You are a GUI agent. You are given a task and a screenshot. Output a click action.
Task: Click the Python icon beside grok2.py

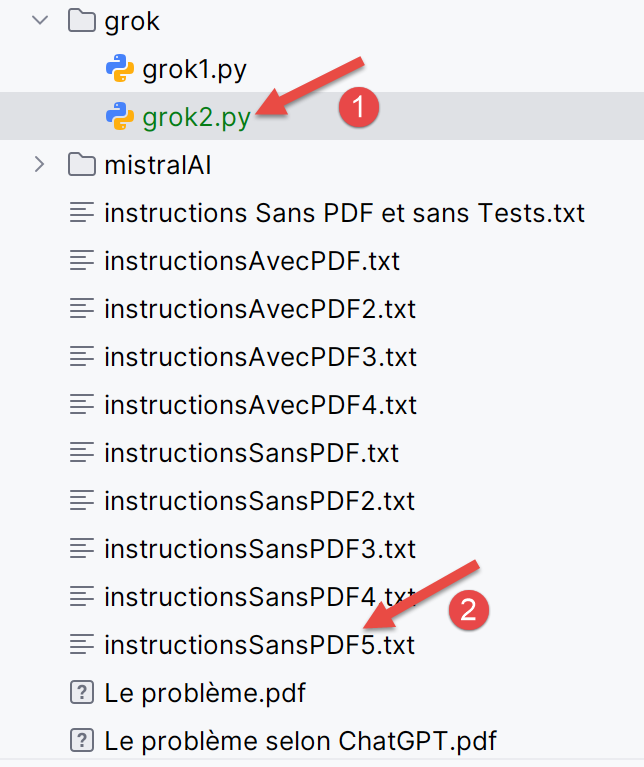(120, 117)
